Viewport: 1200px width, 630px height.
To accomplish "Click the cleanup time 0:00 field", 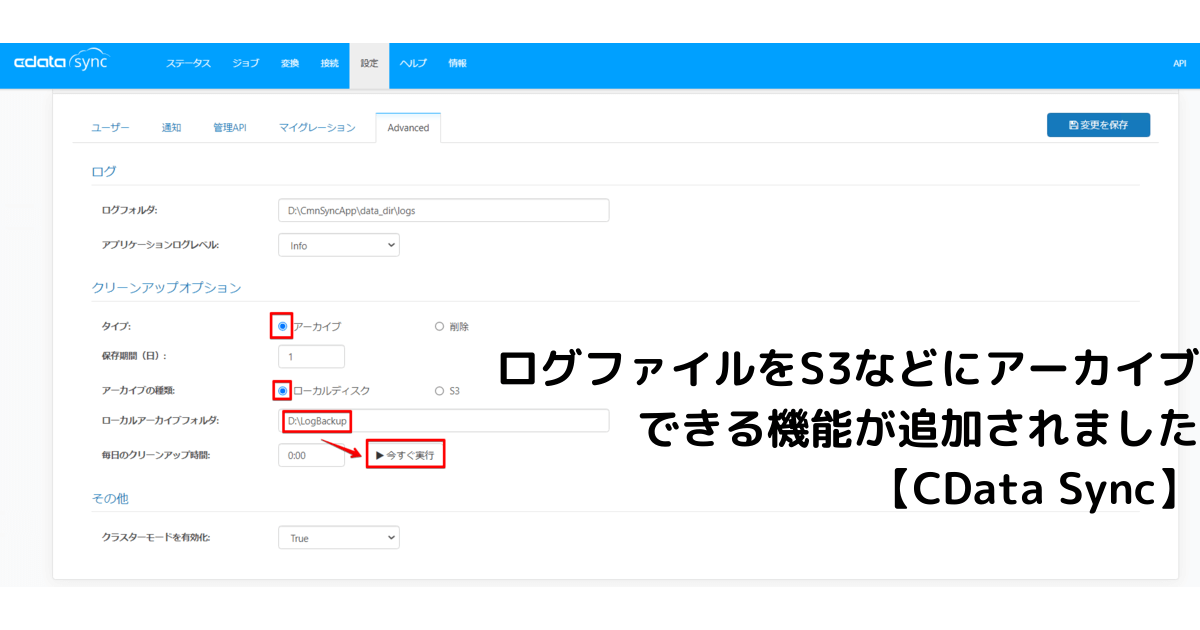I will (x=311, y=455).
